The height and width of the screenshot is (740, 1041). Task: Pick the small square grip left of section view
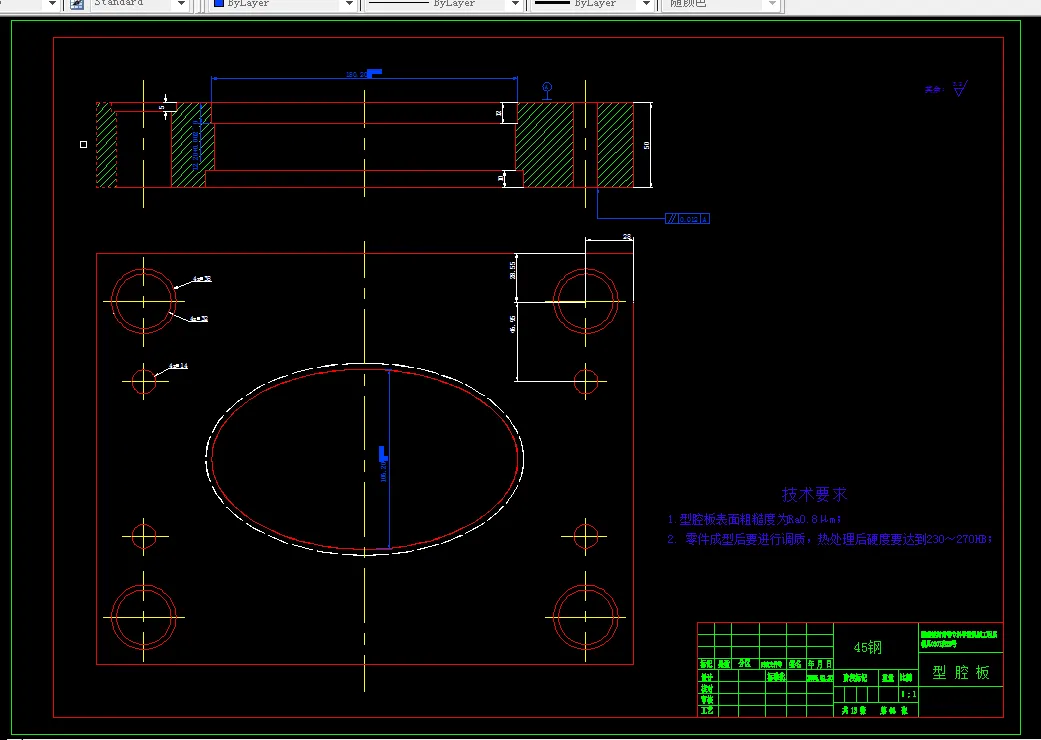coord(84,144)
